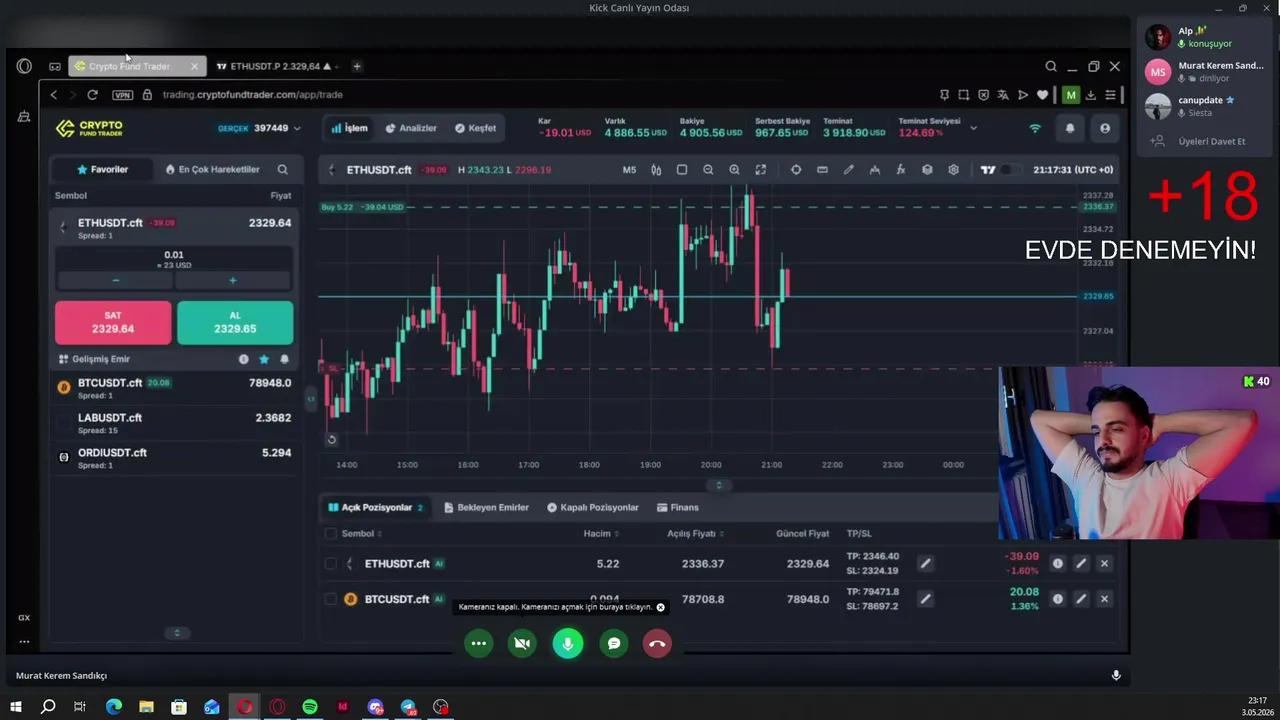The width and height of the screenshot is (1280, 720).
Task: Click the star icon beside Gelişmiş Emir
Action: 264,359
